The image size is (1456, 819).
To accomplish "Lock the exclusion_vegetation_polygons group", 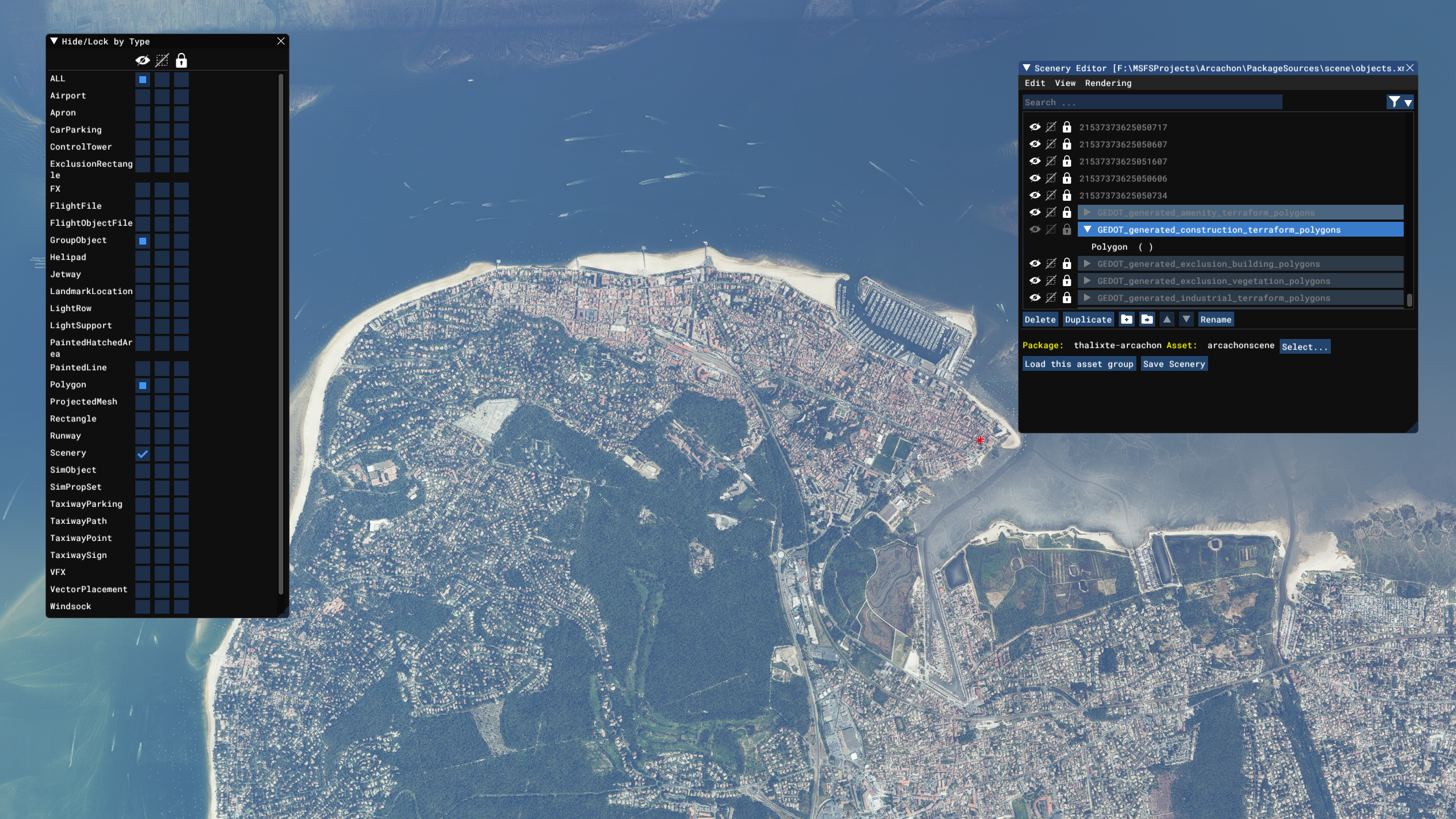I will [1067, 281].
